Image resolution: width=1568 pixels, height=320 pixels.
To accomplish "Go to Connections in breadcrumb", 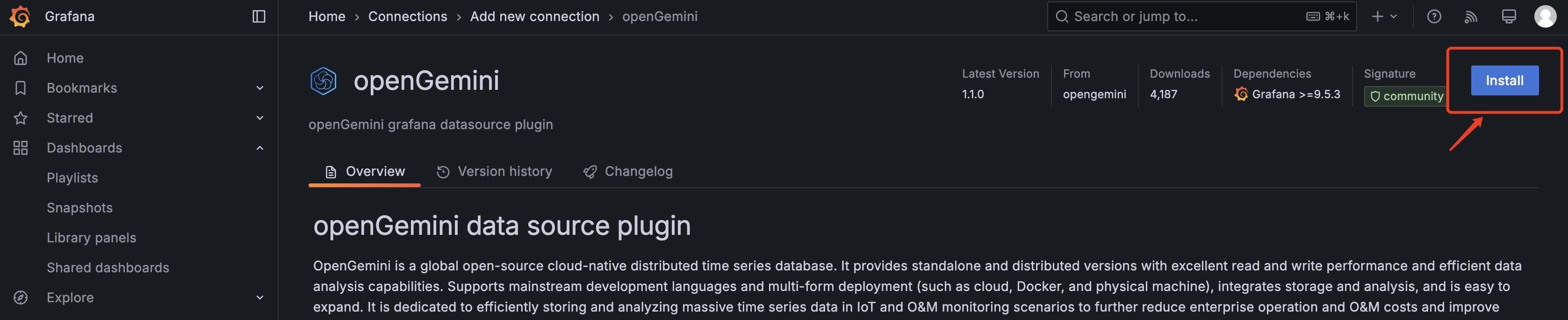I will click(407, 16).
